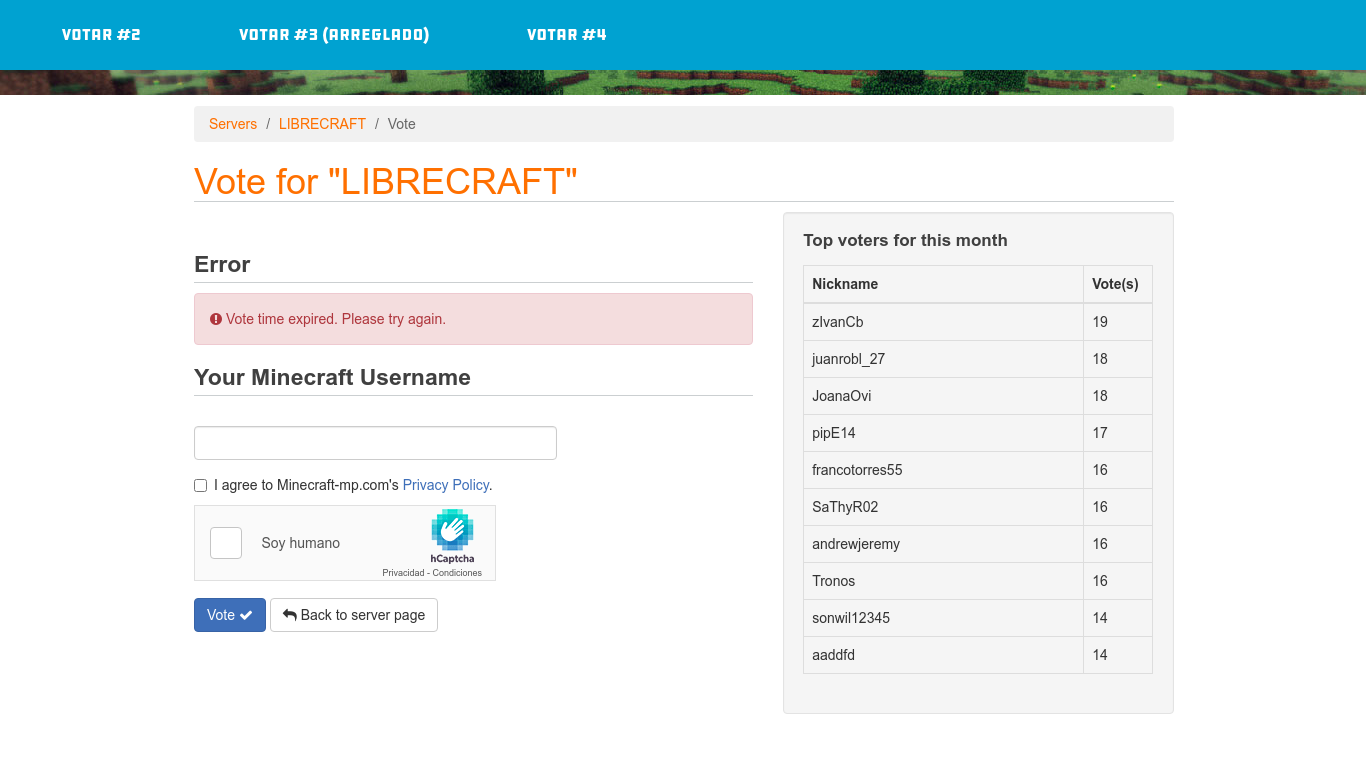Select the VOTAR #4 menu item
The height and width of the screenshot is (768, 1366).
pyautogui.click(x=567, y=35)
